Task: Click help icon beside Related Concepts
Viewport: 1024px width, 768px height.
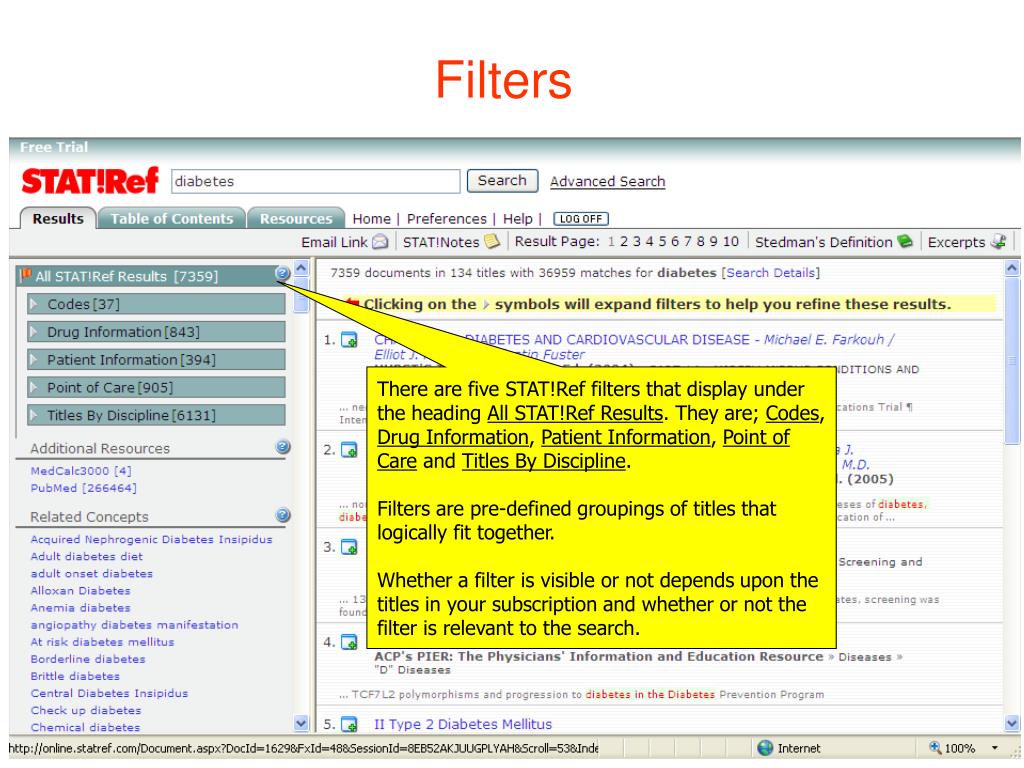Action: (x=283, y=515)
